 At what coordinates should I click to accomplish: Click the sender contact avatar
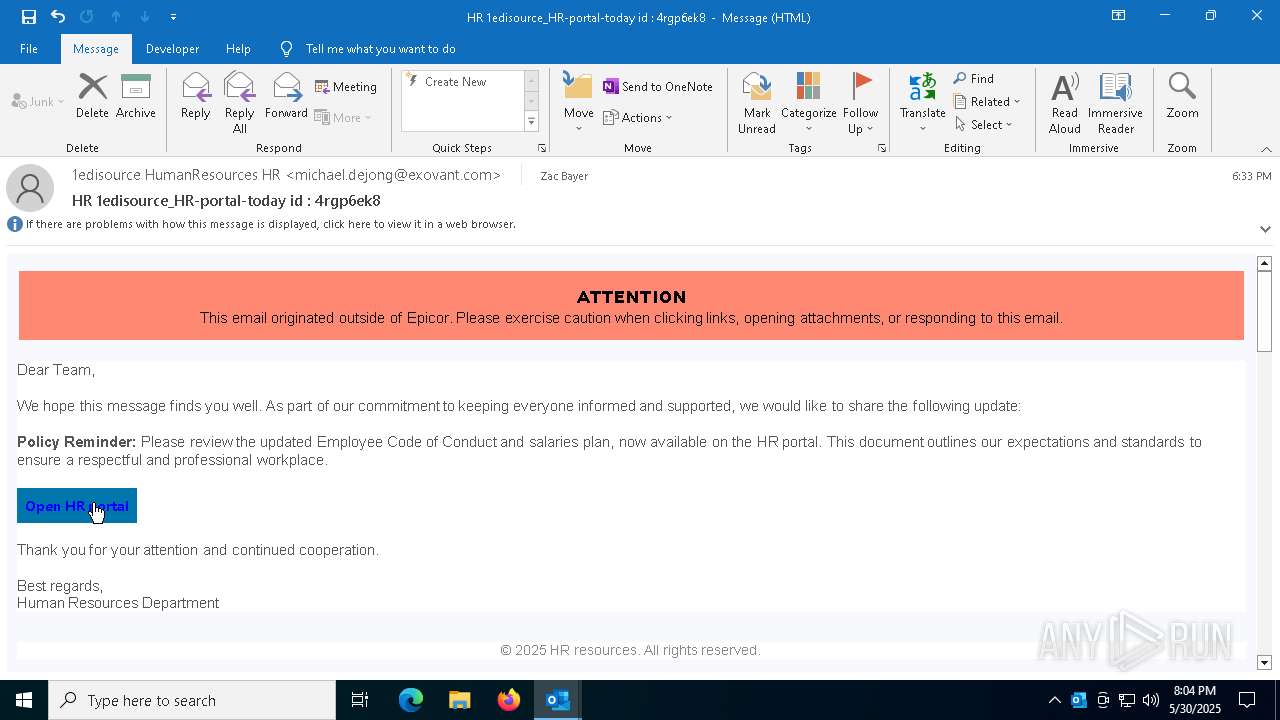[30, 188]
